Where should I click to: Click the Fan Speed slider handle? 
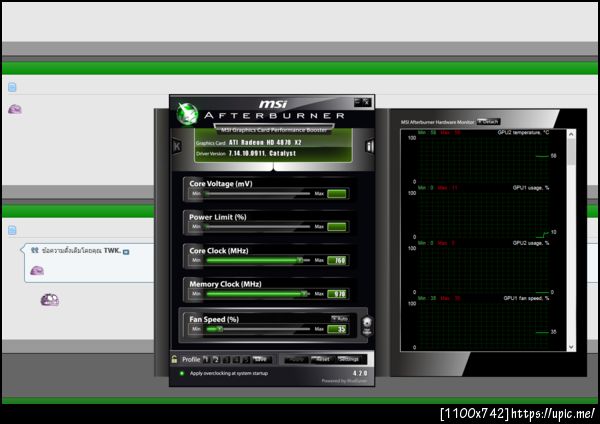pos(219,329)
